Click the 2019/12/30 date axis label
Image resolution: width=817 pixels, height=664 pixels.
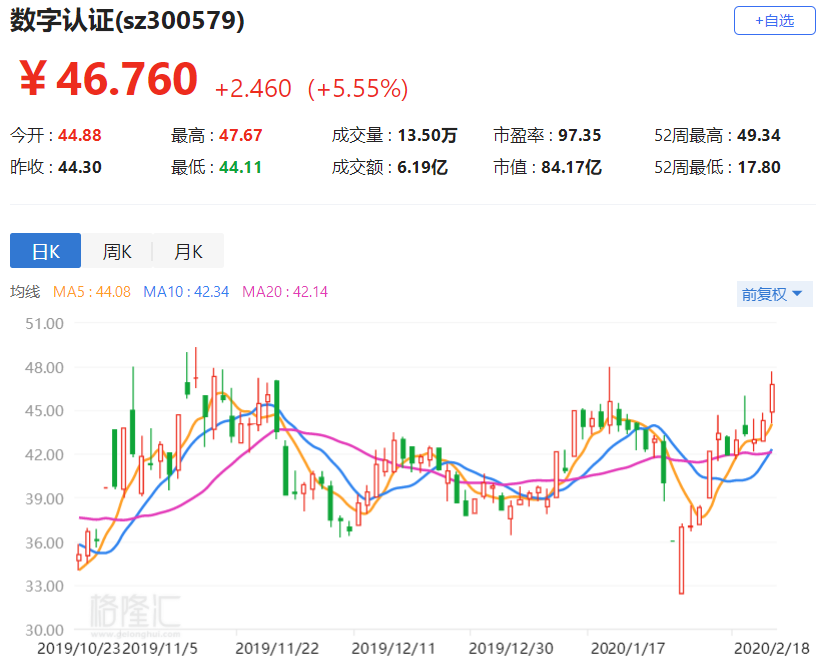pyautogui.click(x=511, y=648)
